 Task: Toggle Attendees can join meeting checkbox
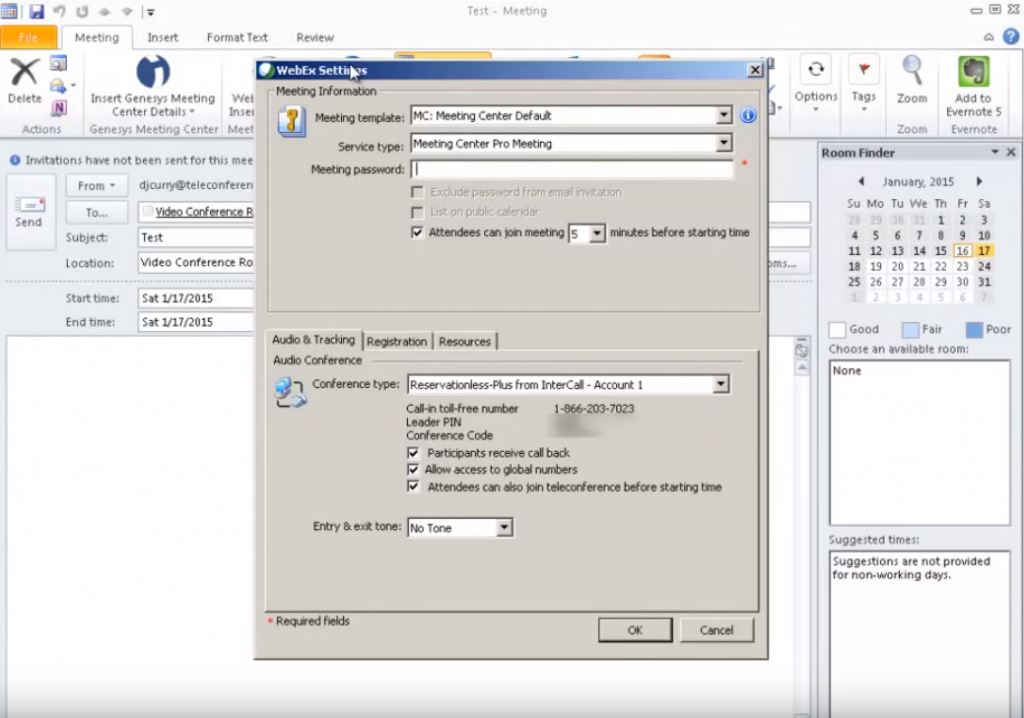coord(418,233)
